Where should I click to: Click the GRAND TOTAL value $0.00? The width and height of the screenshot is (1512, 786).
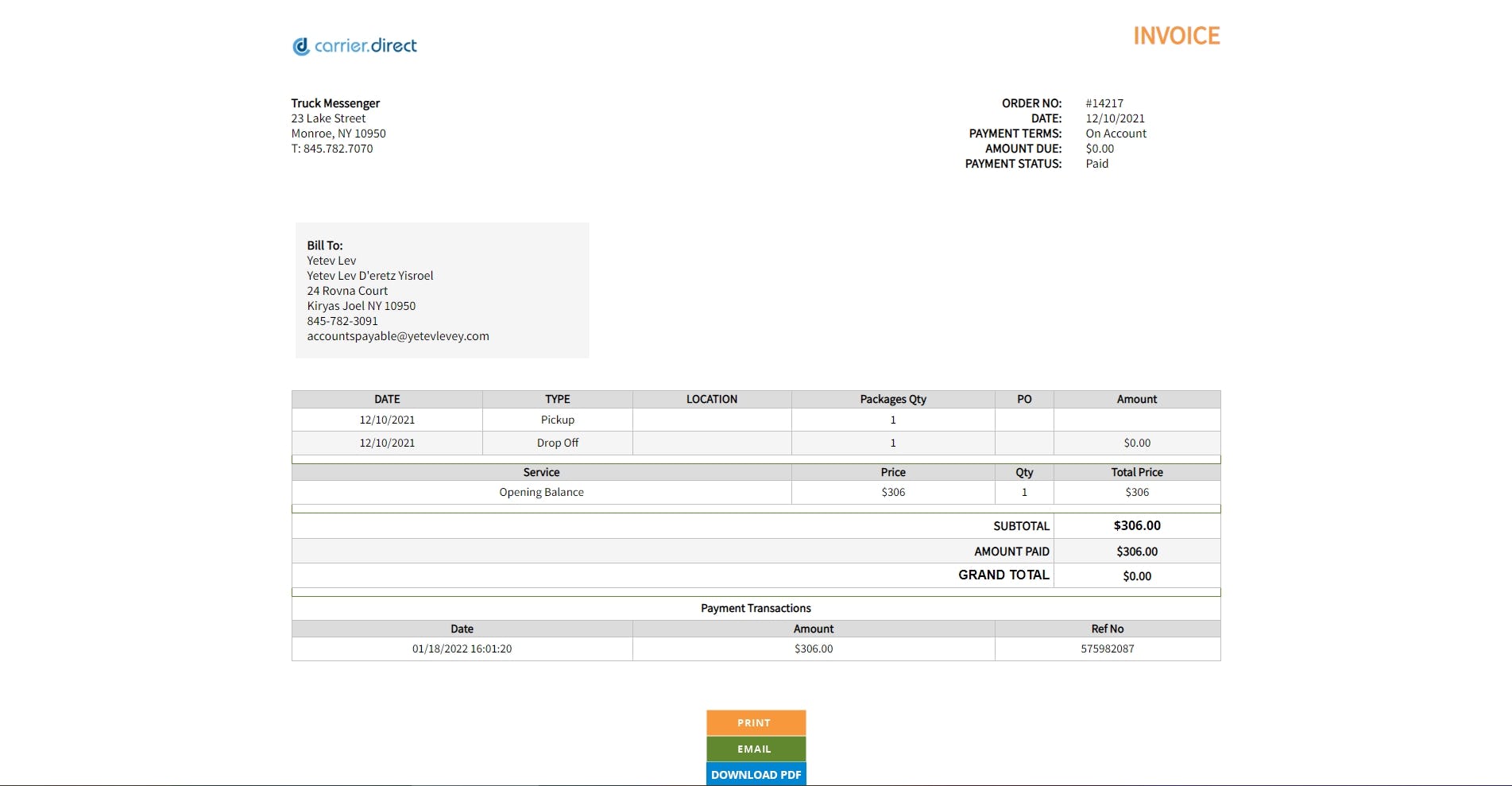pyautogui.click(x=1137, y=575)
